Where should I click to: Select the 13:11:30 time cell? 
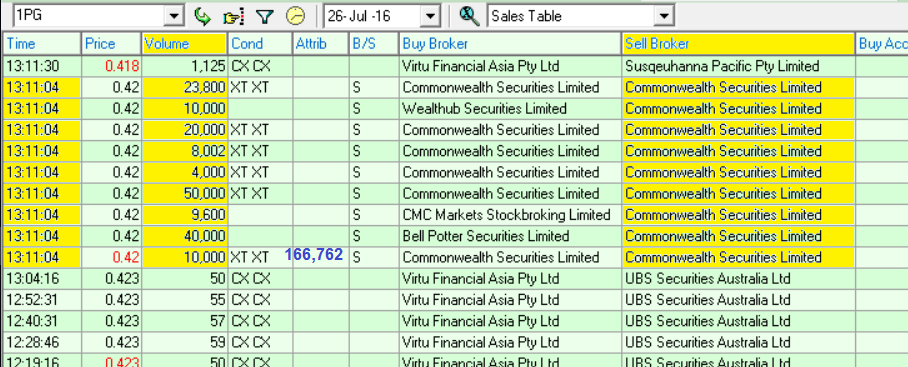[x=42, y=66]
